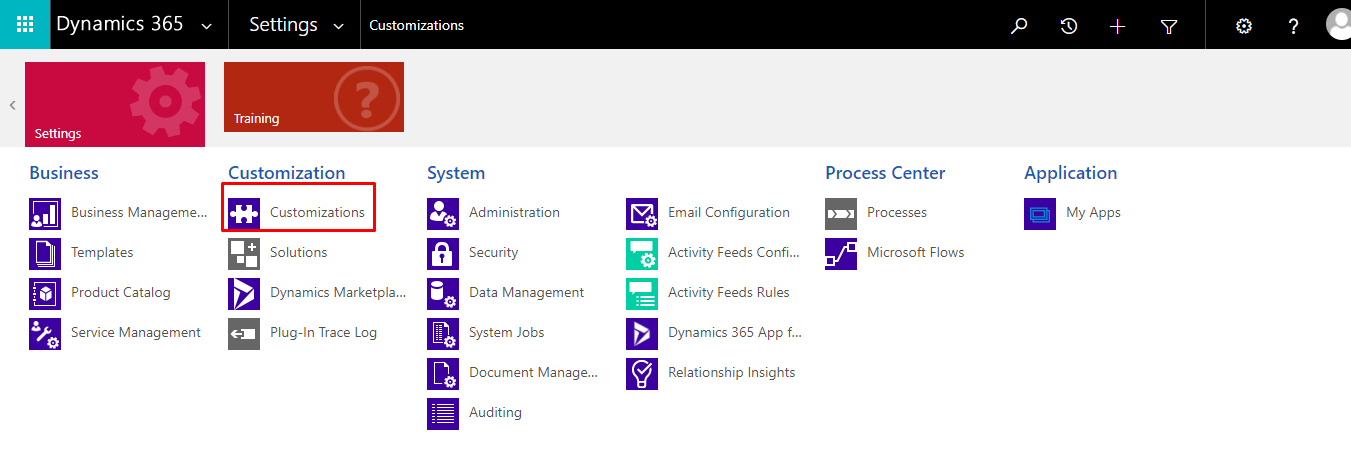Open the Solutions link
1351x453 pixels.
(298, 253)
